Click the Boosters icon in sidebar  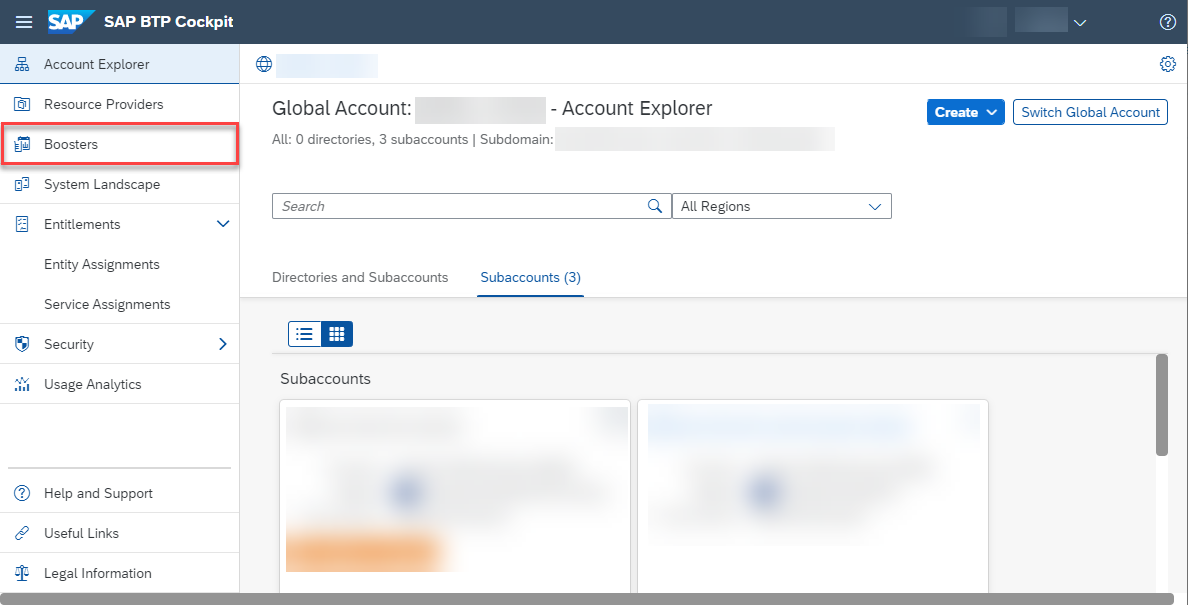22,144
